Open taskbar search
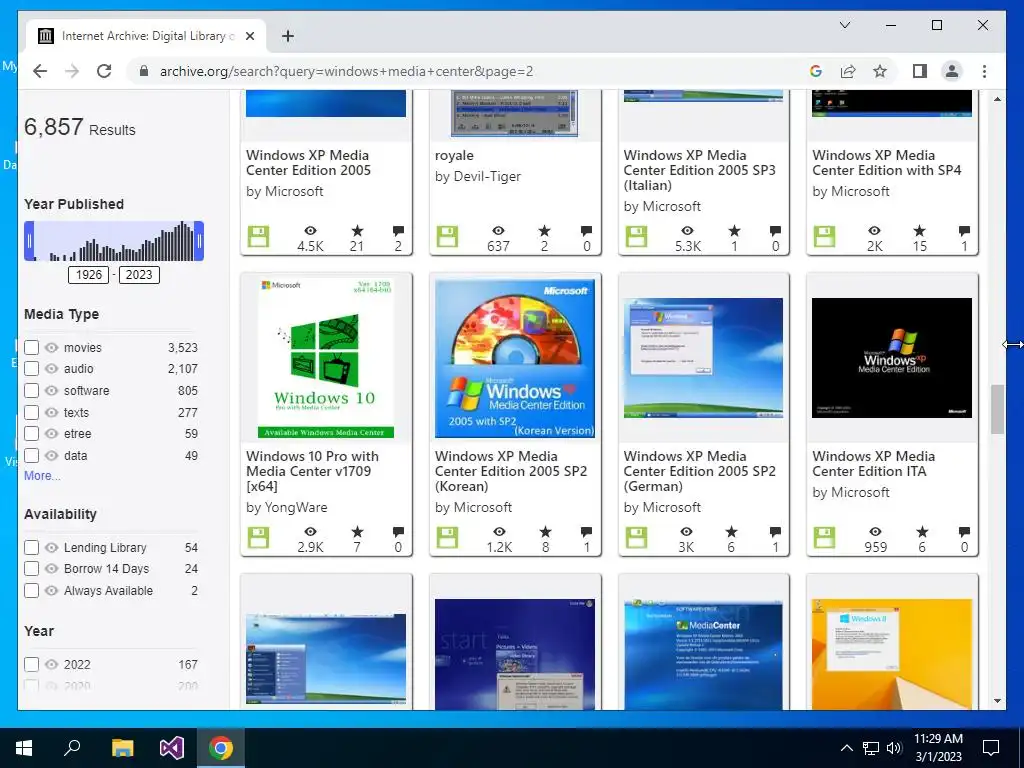 click(72, 748)
